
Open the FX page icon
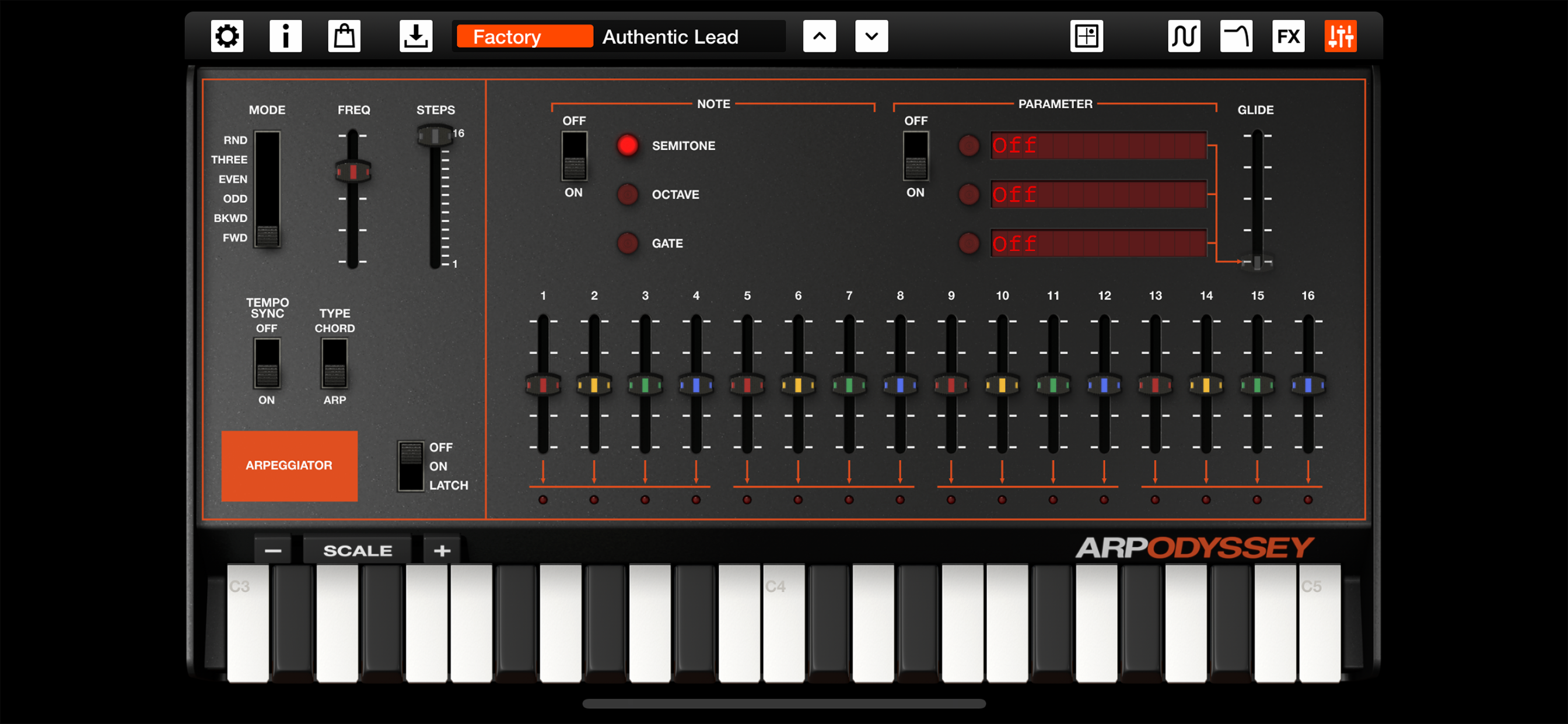(1289, 37)
